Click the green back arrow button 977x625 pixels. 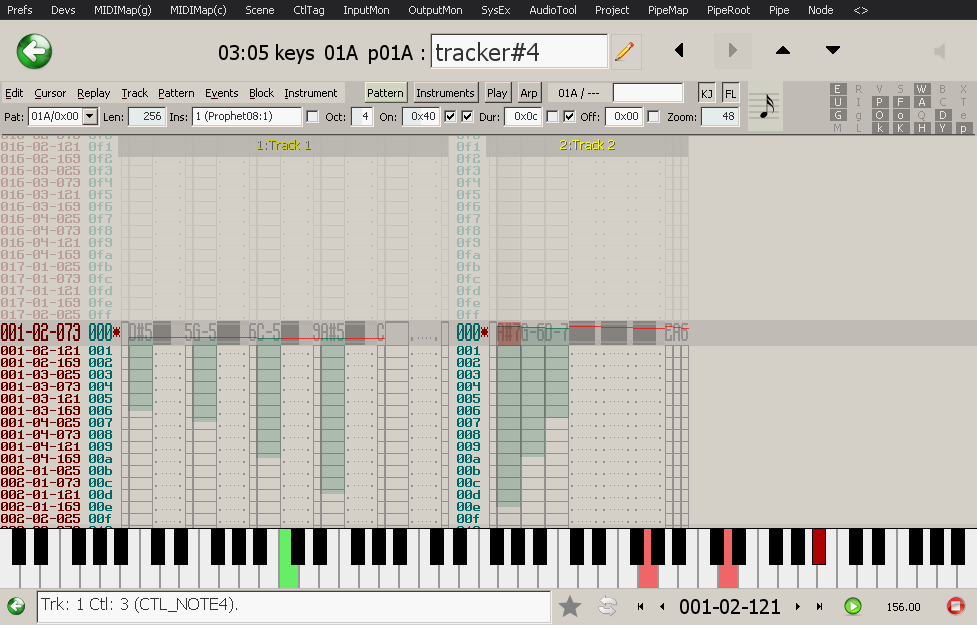[x=34, y=51]
